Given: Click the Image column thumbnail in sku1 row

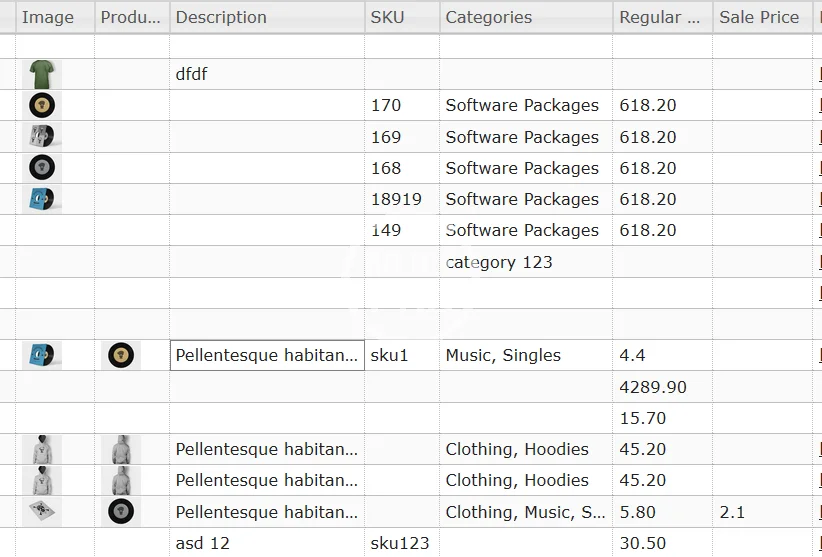Looking at the screenshot, I should click(x=41, y=355).
